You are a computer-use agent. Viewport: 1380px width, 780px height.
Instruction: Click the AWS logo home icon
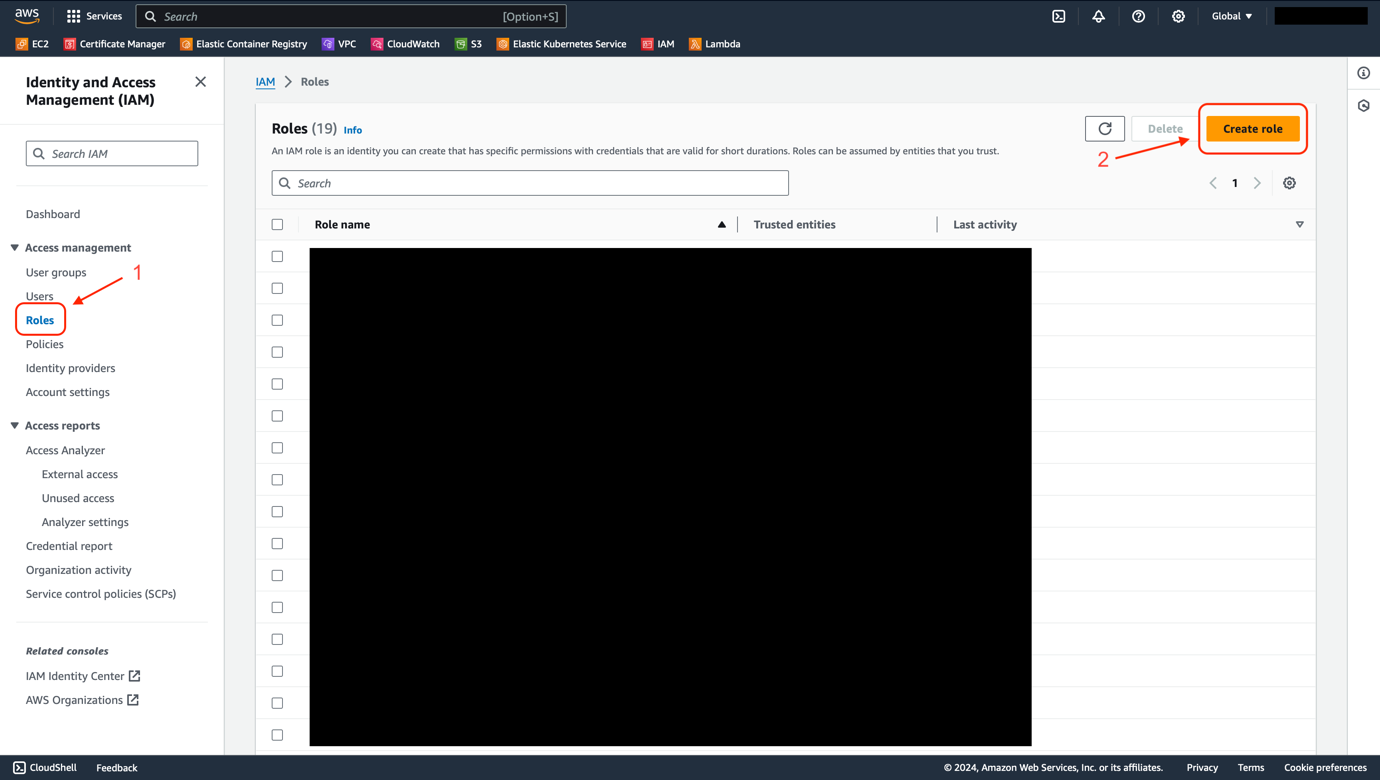point(27,16)
